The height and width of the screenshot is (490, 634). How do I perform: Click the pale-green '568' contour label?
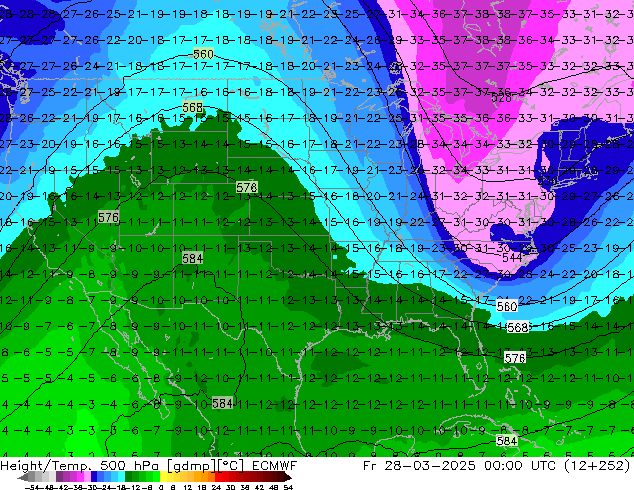[192, 107]
